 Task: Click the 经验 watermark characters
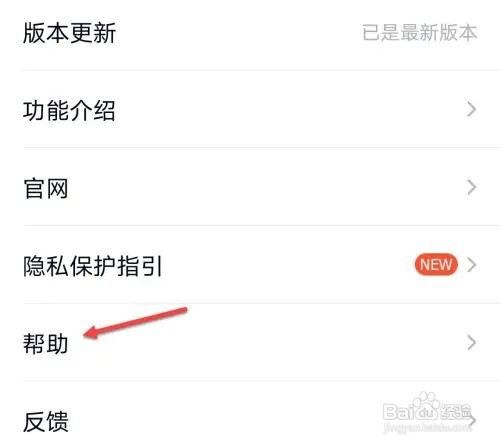[x=456, y=412]
